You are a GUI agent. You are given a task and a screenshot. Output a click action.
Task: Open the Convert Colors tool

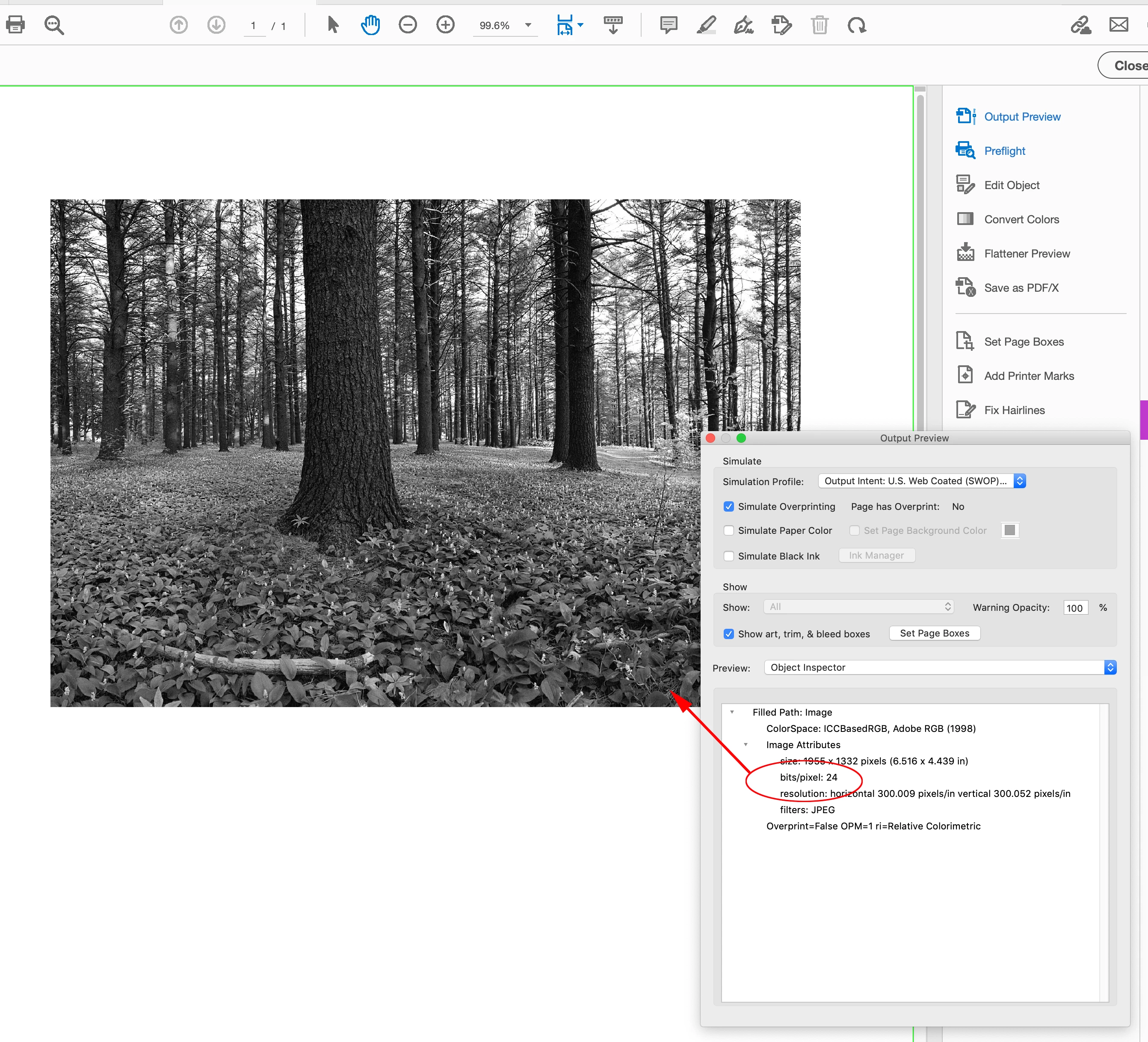click(x=1021, y=219)
